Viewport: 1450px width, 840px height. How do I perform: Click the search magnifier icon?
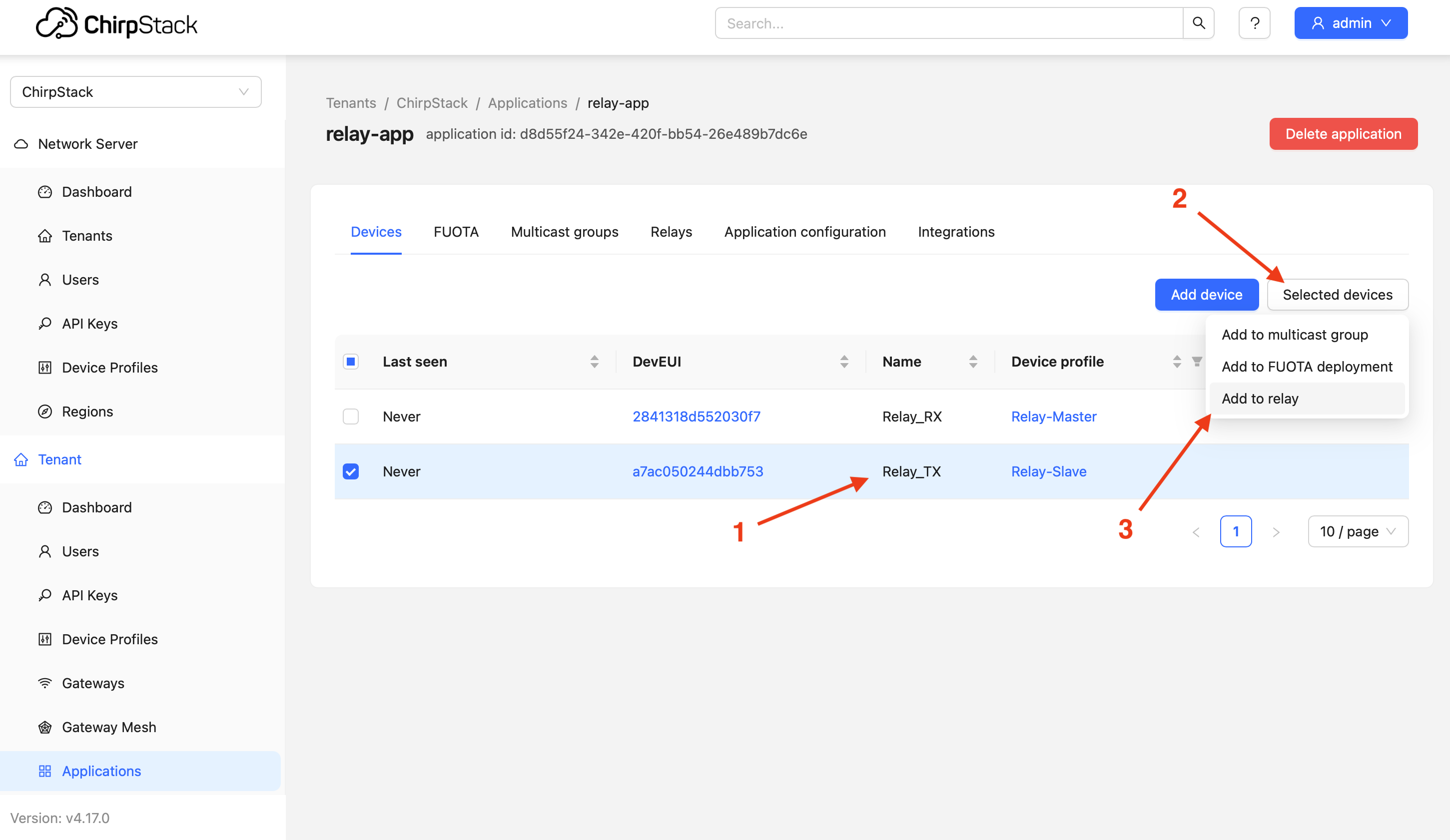coord(1198,23)
